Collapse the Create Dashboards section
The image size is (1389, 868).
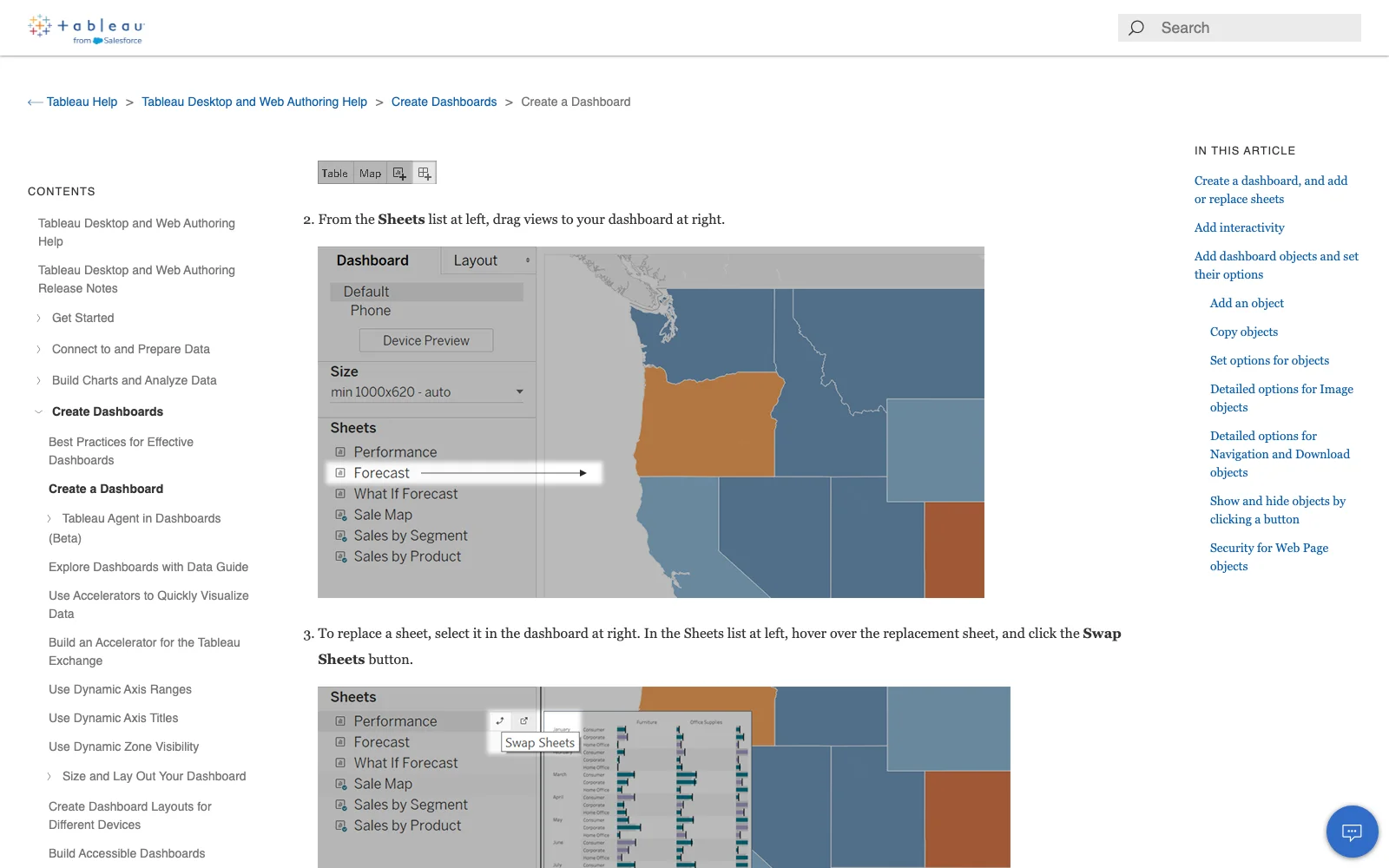[x=38, y=411]
